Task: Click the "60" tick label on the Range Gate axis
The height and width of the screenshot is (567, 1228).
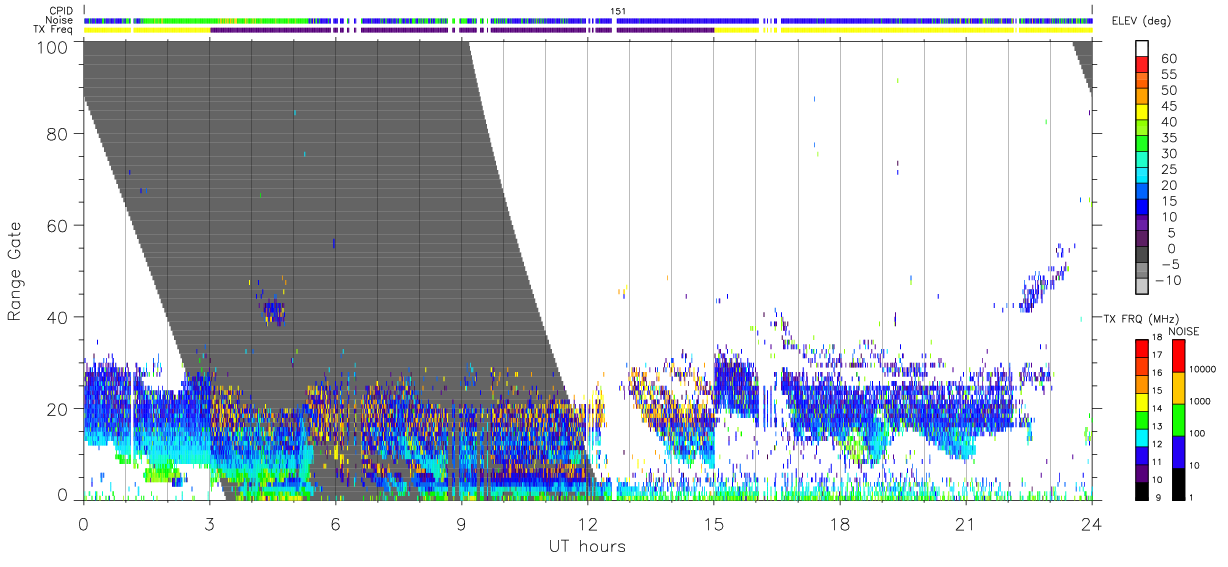Action: click(57, 226)
